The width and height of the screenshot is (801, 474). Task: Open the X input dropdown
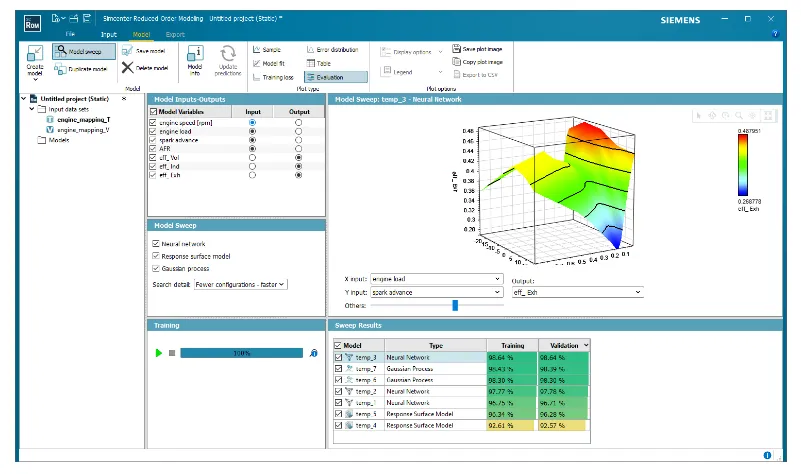click(x=436, y=279)
